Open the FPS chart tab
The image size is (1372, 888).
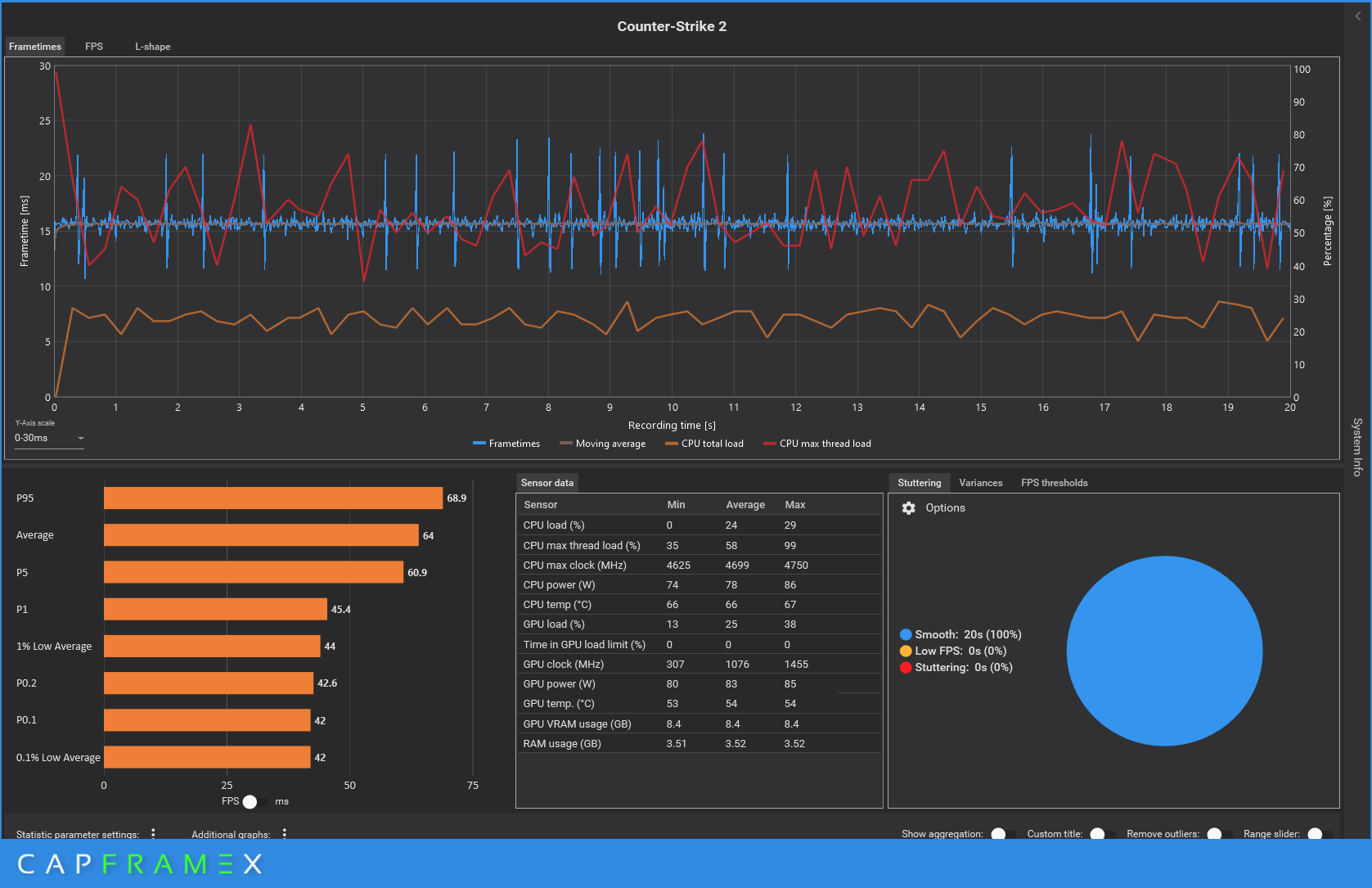[x=94, y=47]
